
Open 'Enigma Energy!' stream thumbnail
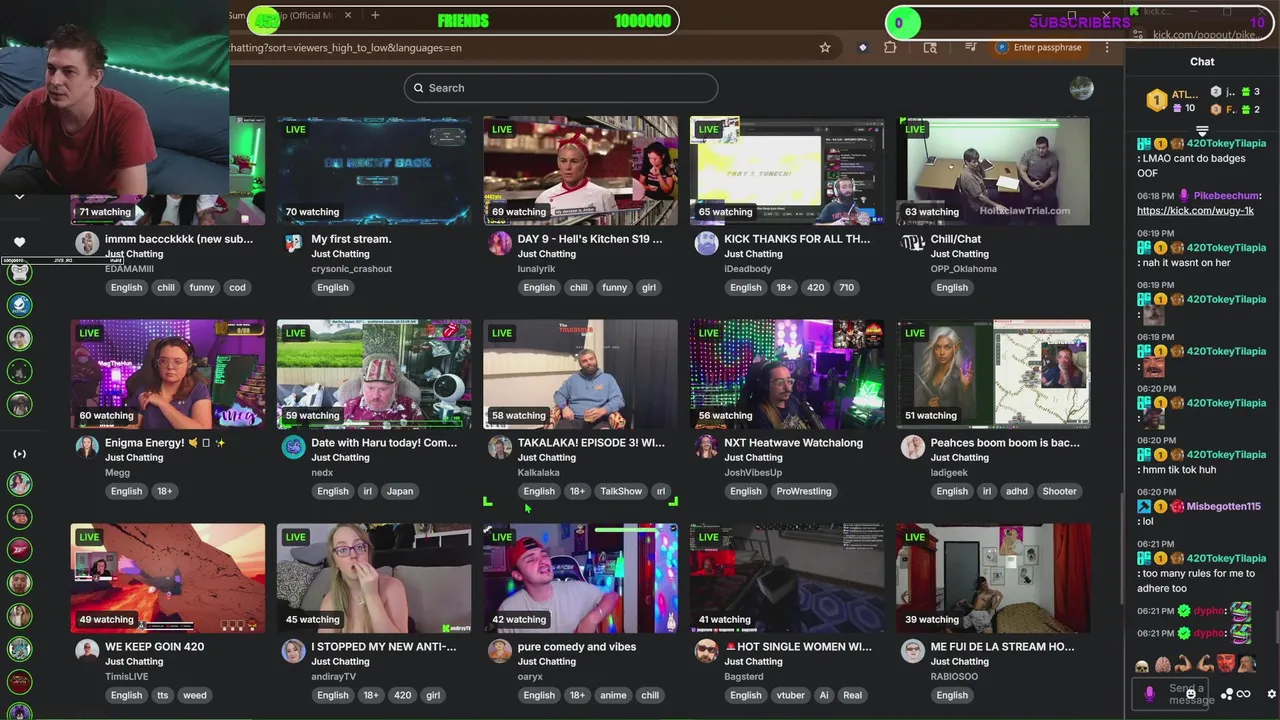tap(168, 374)
